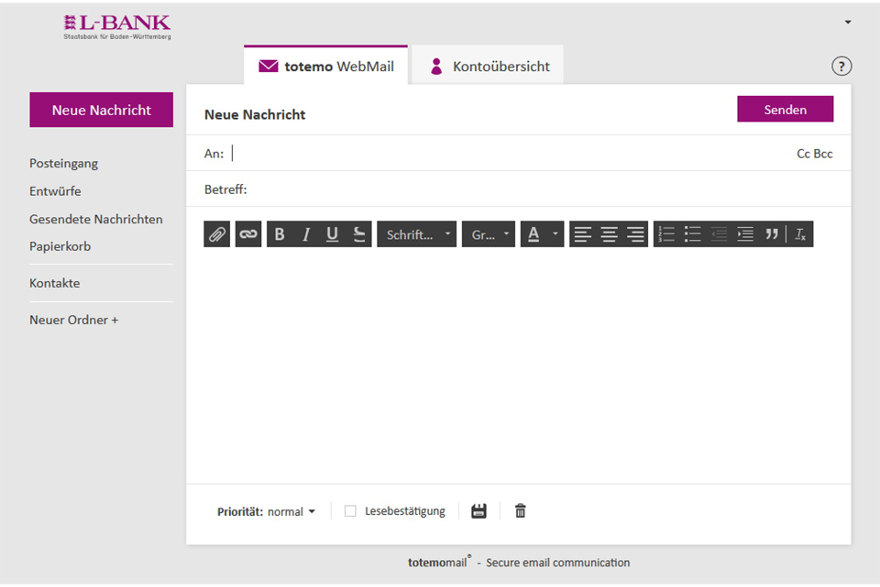Screen dimensions: 880x587
Task: Center align text
Action: point(609,234)
